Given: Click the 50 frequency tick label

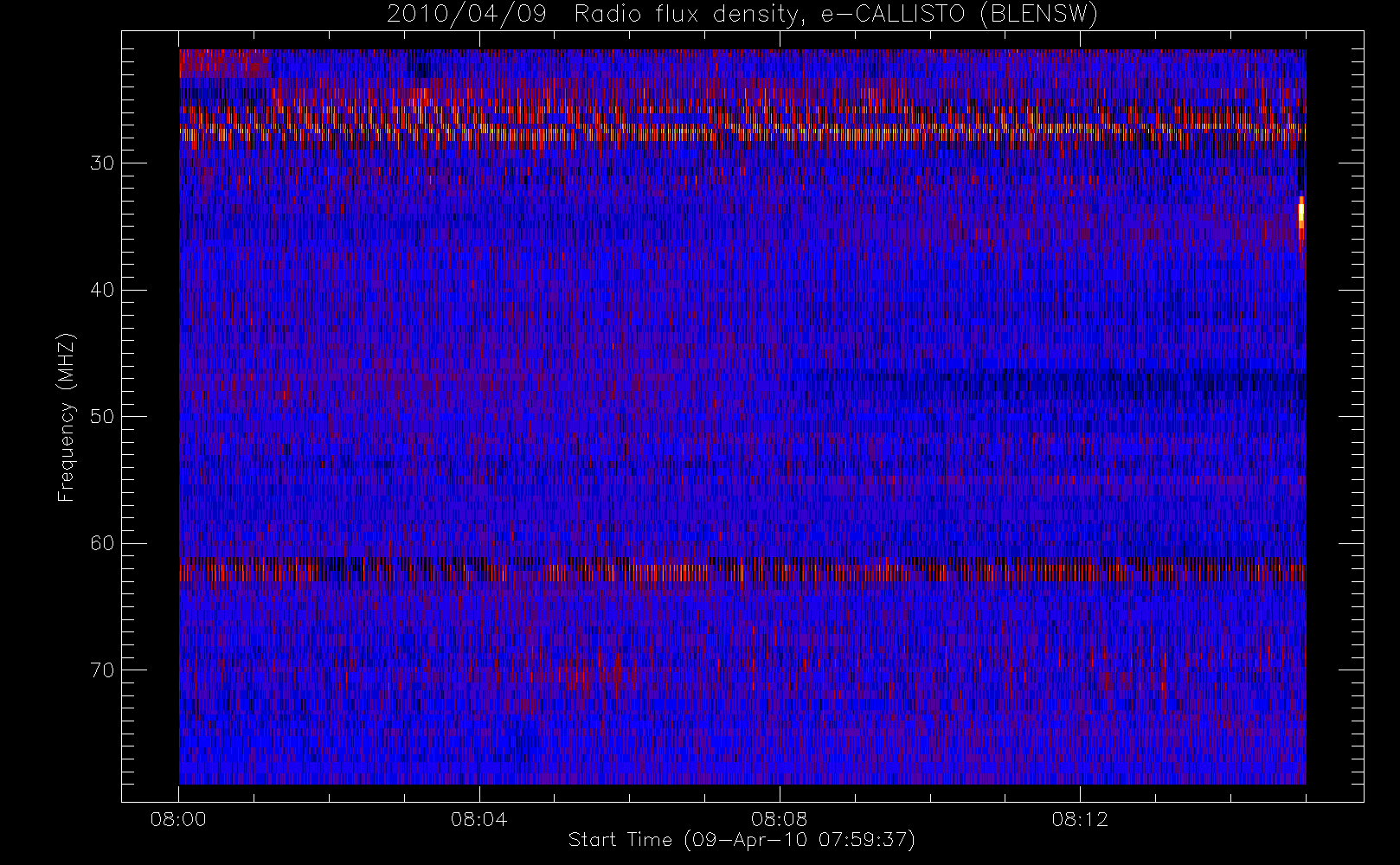Looking at the screenshot, I should point(102,417).
